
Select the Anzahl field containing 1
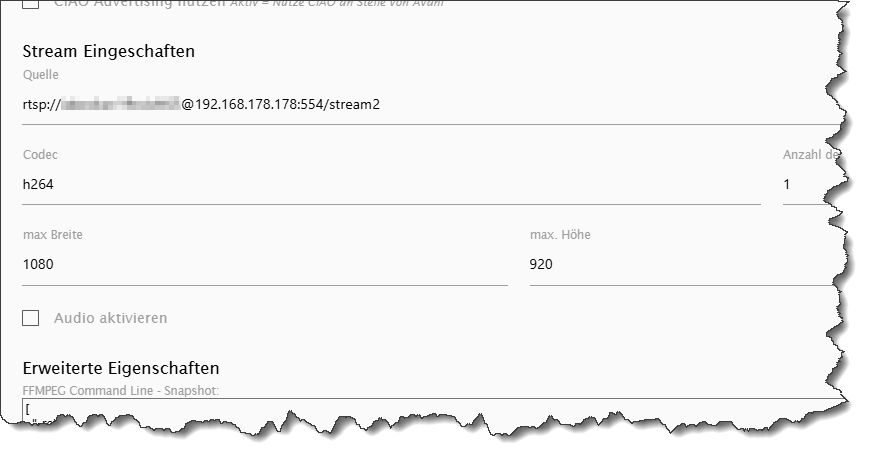pyautogui.click(x=810, y=184)
